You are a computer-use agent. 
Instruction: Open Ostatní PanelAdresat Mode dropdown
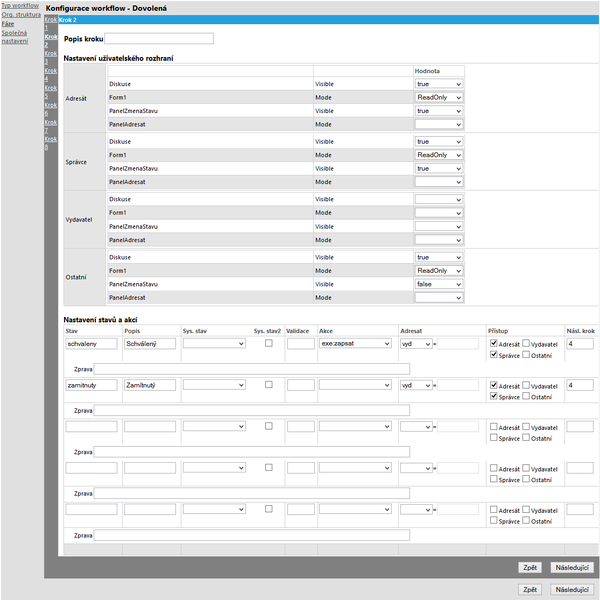click(x=439, y=298)
